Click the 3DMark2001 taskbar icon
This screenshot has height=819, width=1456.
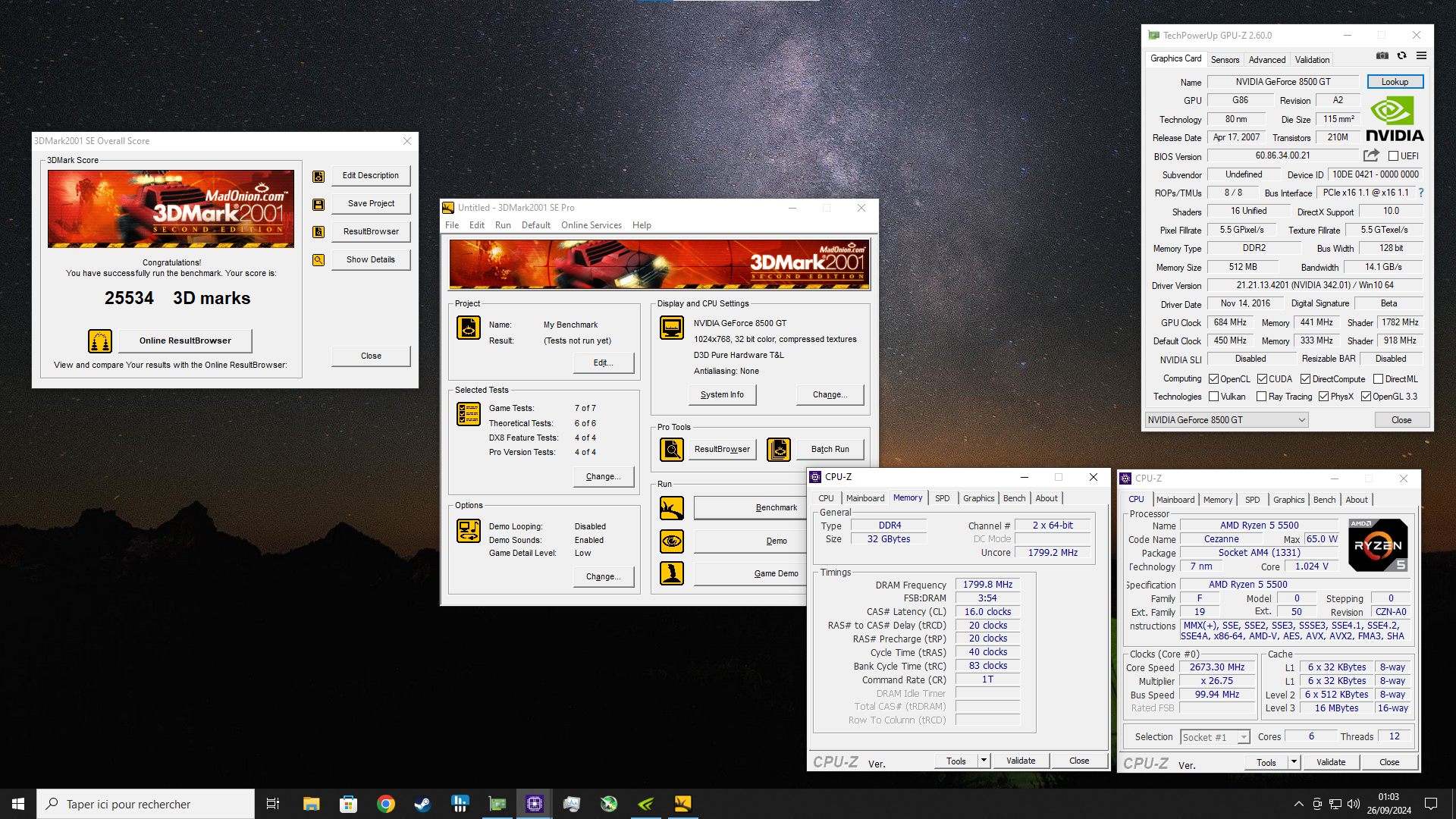click(x=682, y=804)
